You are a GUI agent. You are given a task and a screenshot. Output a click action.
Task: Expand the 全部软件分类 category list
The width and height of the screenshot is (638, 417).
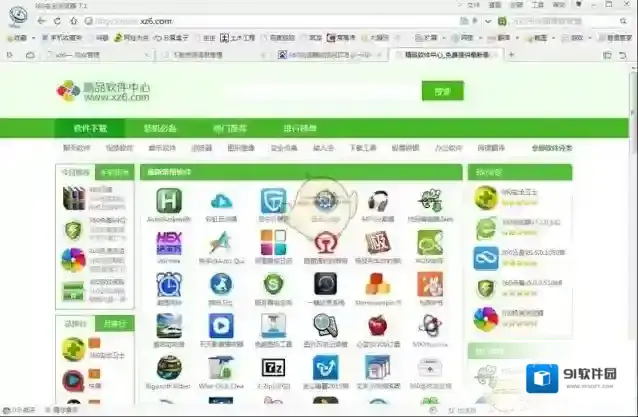(x=551, y=148)
